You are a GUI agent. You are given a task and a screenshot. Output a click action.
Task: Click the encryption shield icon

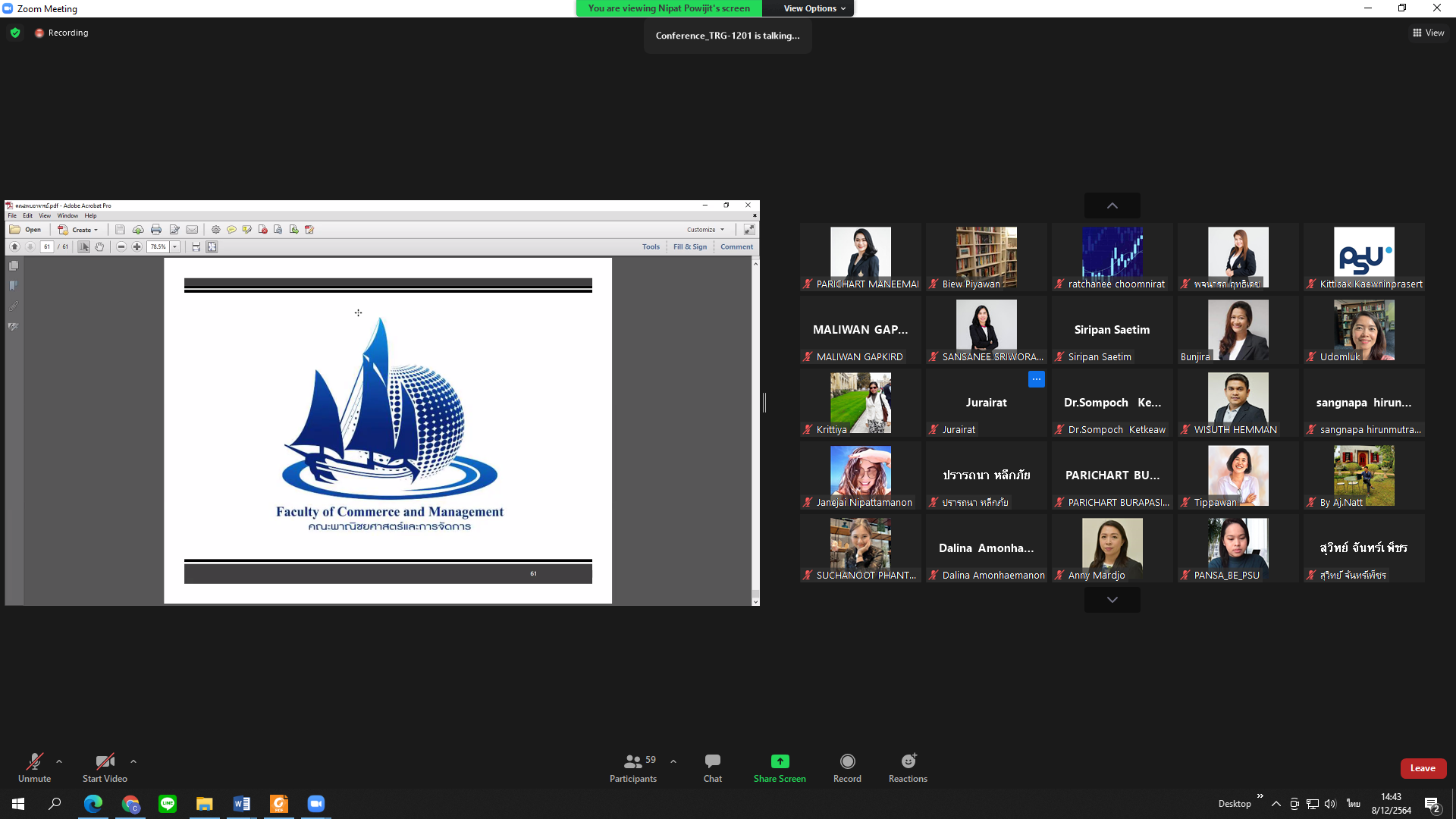[15, 33]
